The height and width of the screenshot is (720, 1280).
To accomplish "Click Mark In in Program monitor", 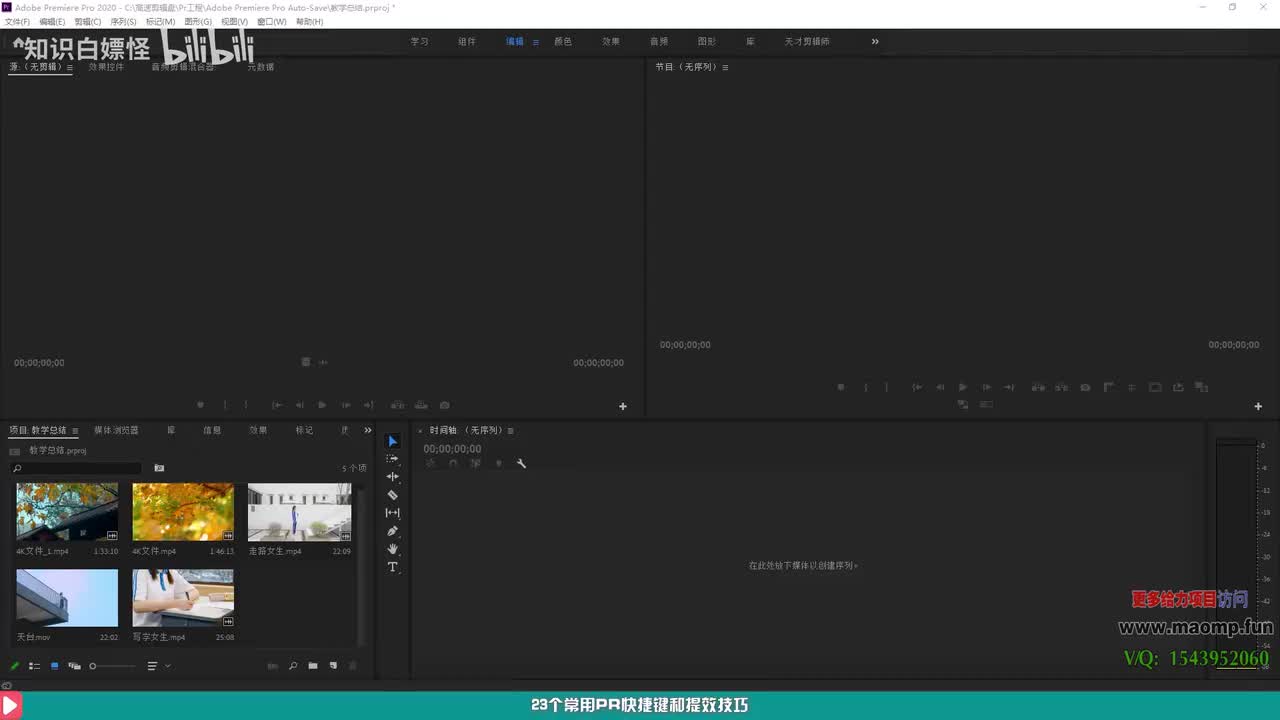I will point(866,387).
